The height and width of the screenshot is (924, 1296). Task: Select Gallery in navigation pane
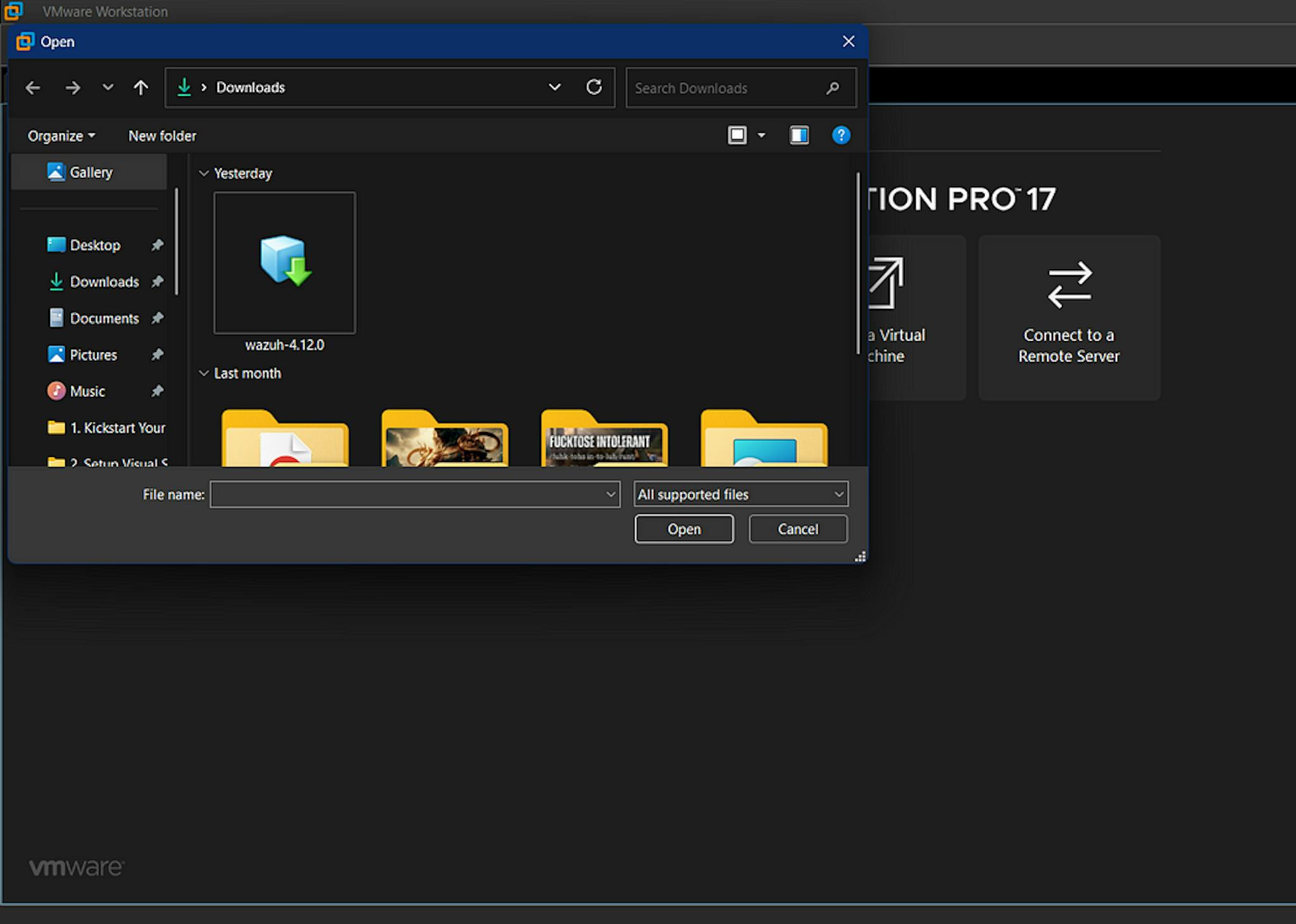(x=89, y=172)
